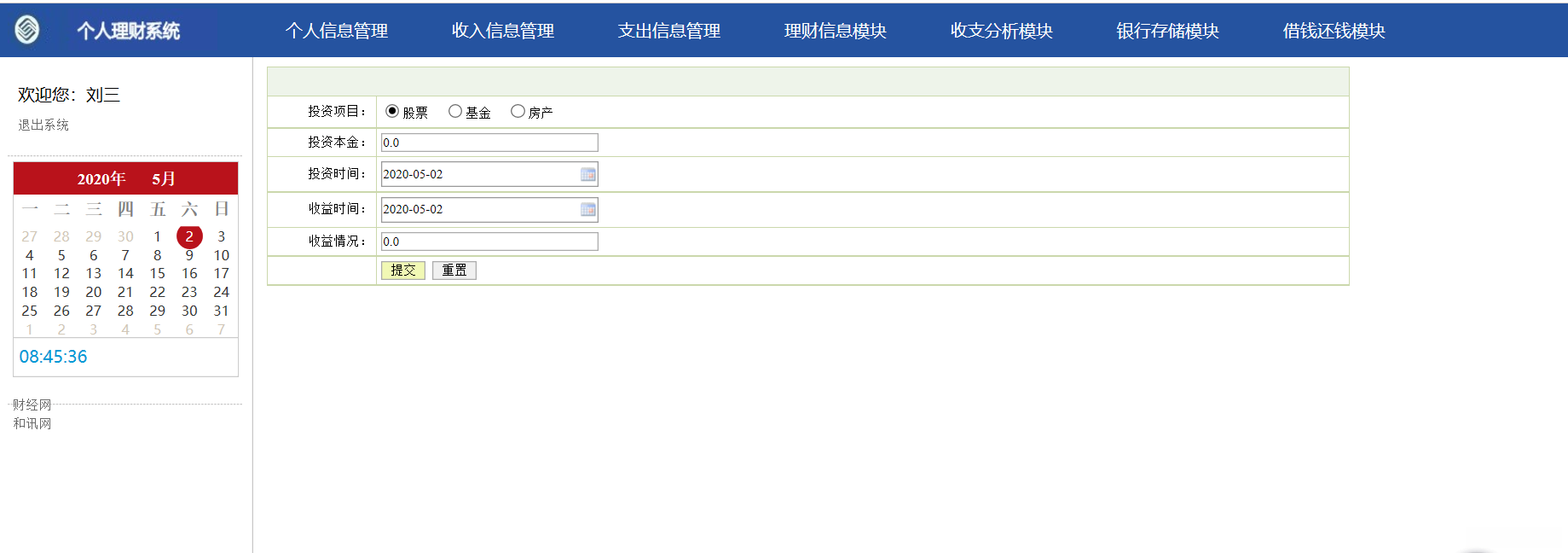Screen dimensions: 1568x553
Task: Focus the 投资本金 input field
Action: coord(489,143)
